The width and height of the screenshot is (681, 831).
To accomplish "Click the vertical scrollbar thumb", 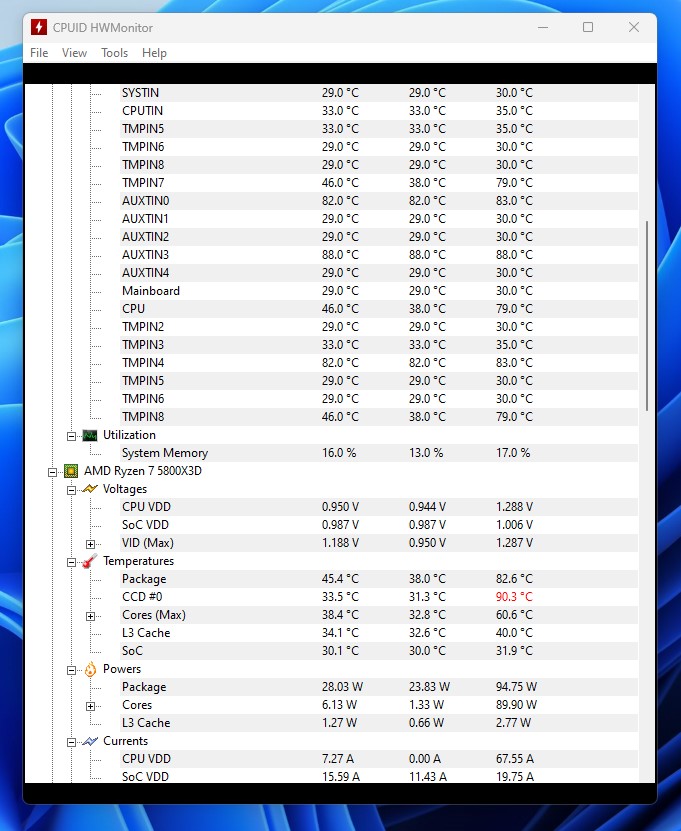I will pyautogui.click(x=647, y=316).
